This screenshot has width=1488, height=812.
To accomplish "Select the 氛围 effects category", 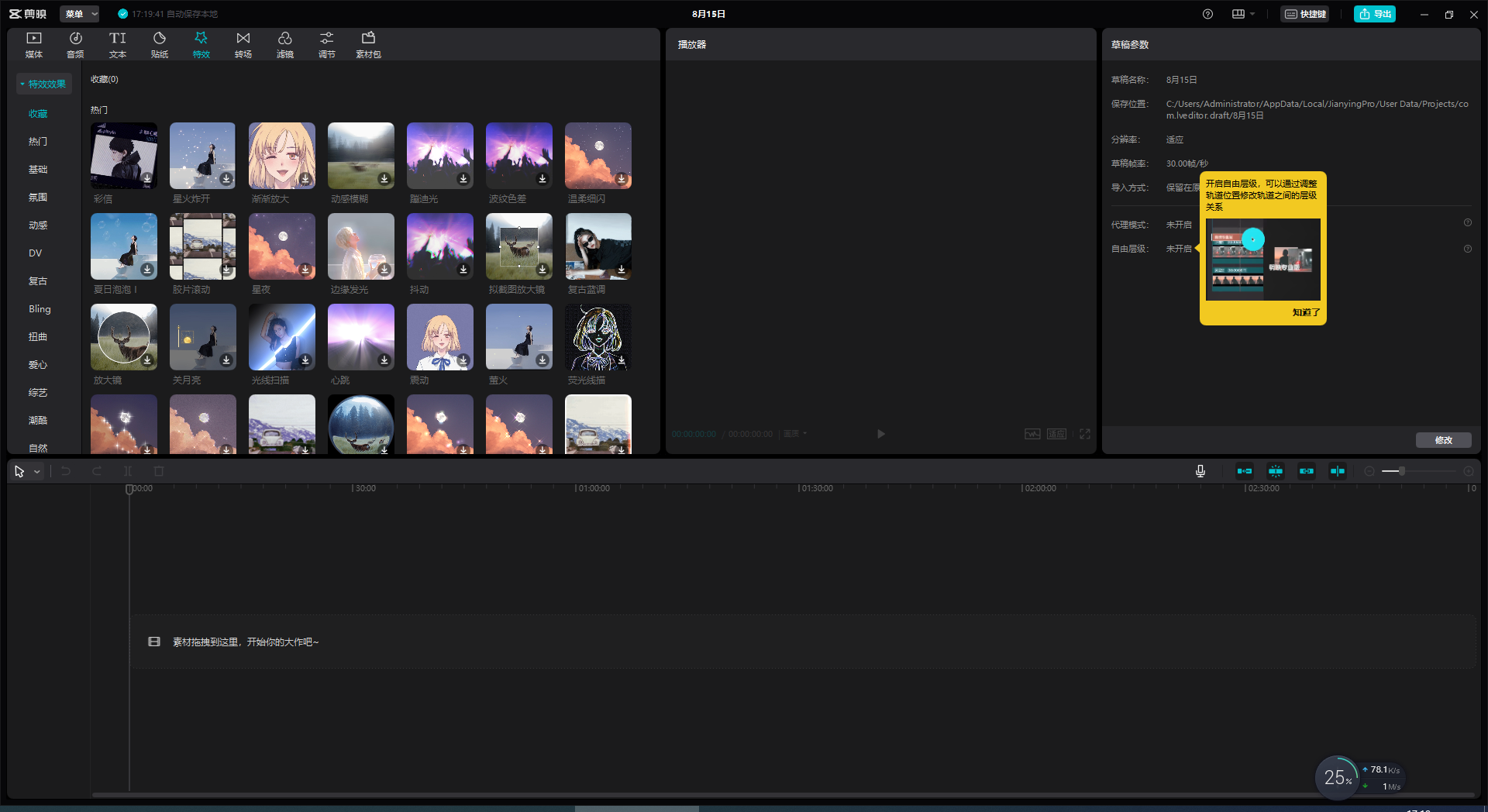I will click(x=38, y=198).
